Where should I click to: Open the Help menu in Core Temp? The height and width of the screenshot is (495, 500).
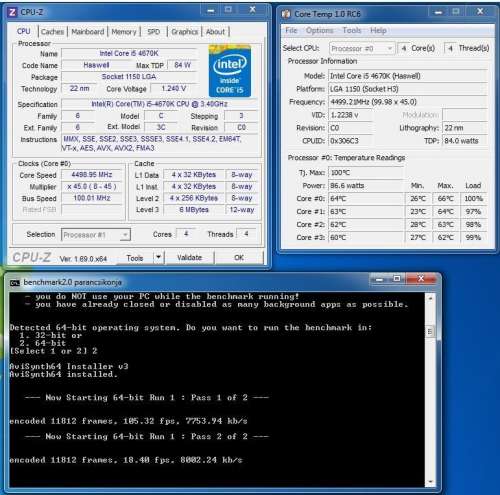[378, 30]
